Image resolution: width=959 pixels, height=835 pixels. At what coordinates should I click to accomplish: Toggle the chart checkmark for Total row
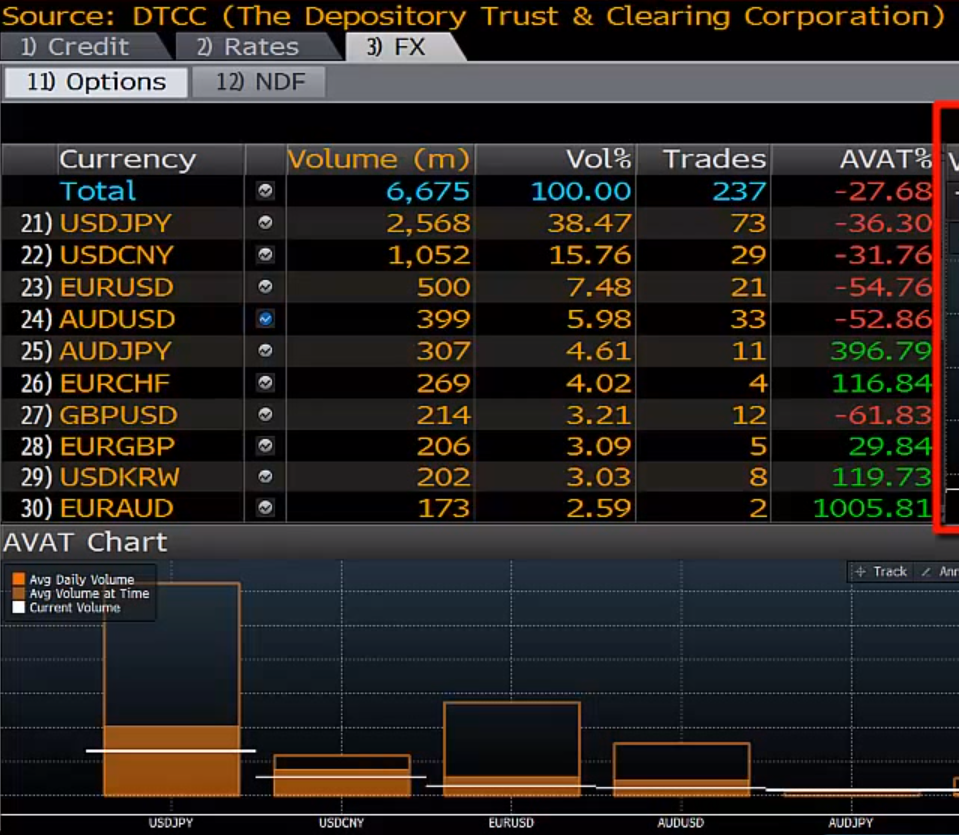click(265, 191)
